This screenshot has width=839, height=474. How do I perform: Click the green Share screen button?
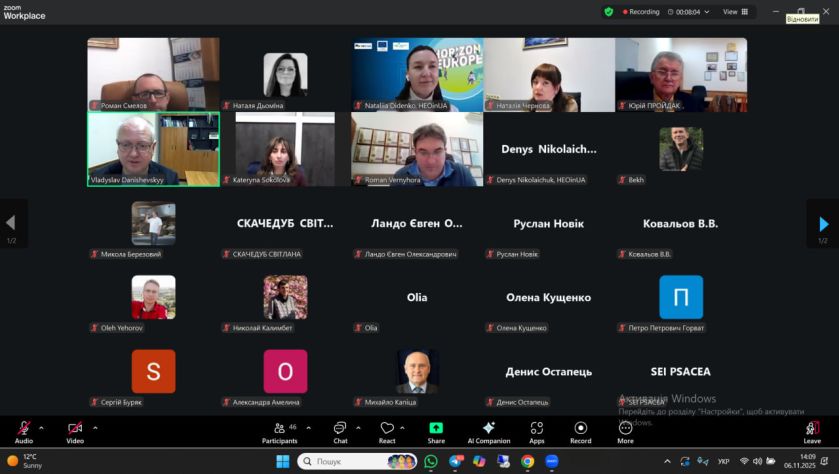[x=436, y=432]
